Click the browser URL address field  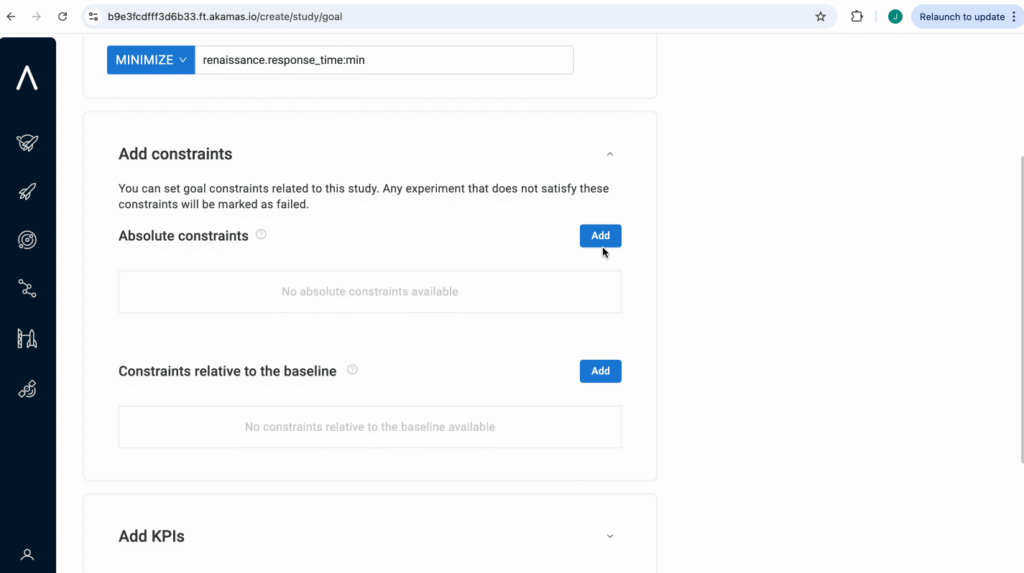pyautogui.click(x=457, y=16)
